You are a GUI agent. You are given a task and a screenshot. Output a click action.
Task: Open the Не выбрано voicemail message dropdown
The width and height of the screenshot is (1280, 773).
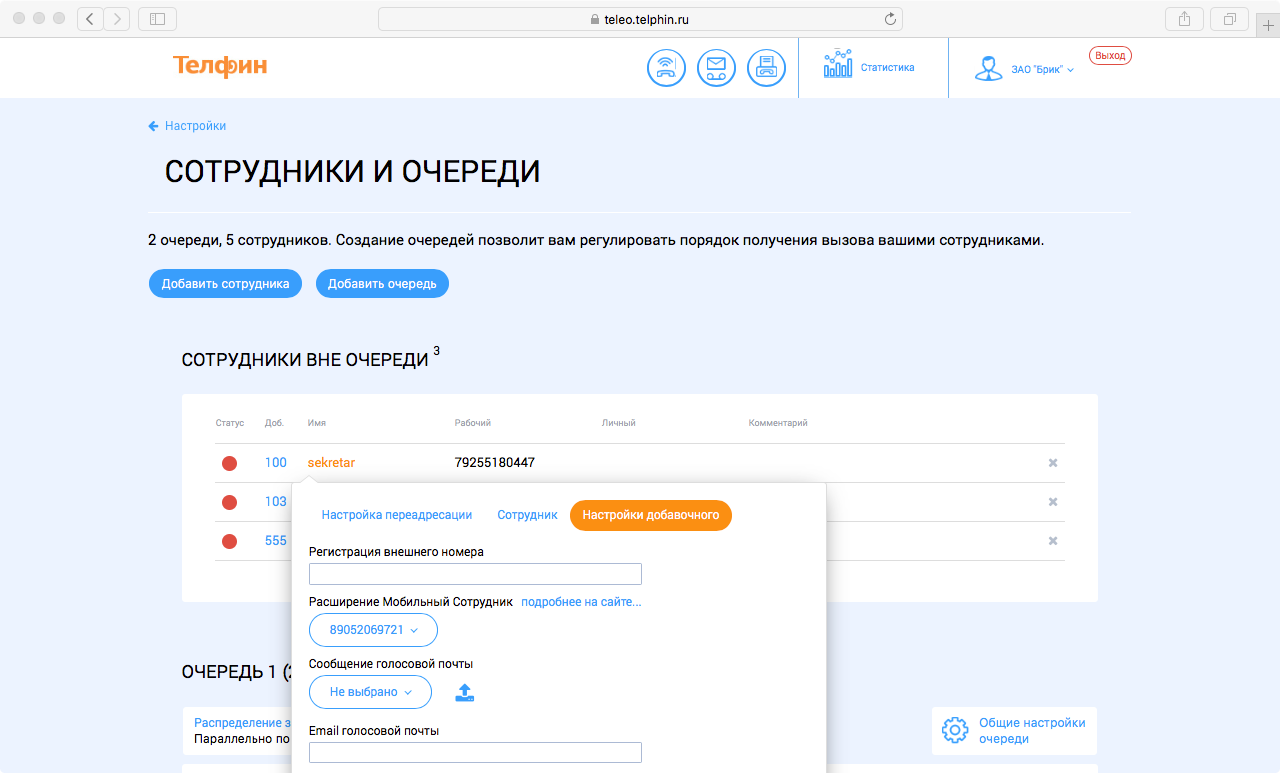click(x=370, y=691)
